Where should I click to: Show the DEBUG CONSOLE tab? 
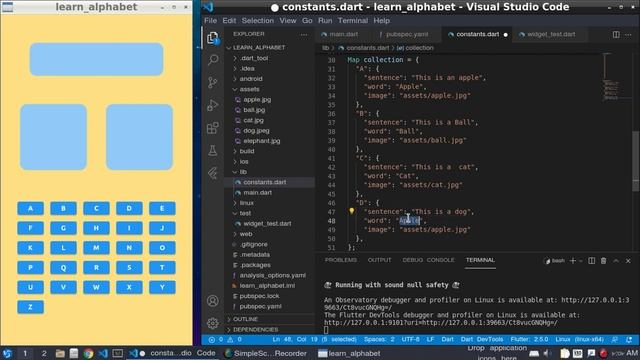tap(428, 260)
